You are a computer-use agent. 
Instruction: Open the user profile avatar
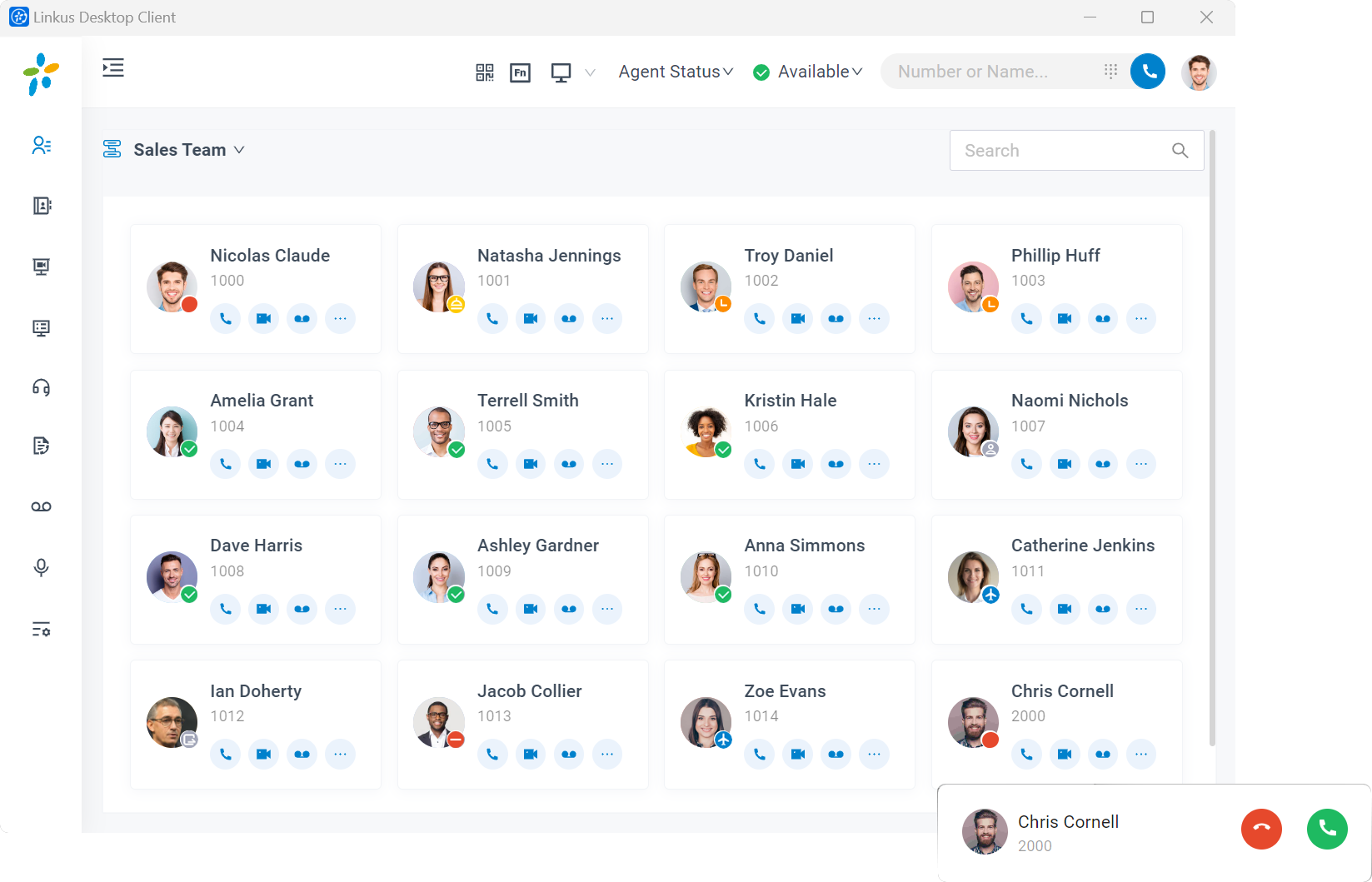click(x=1199, y=72)
